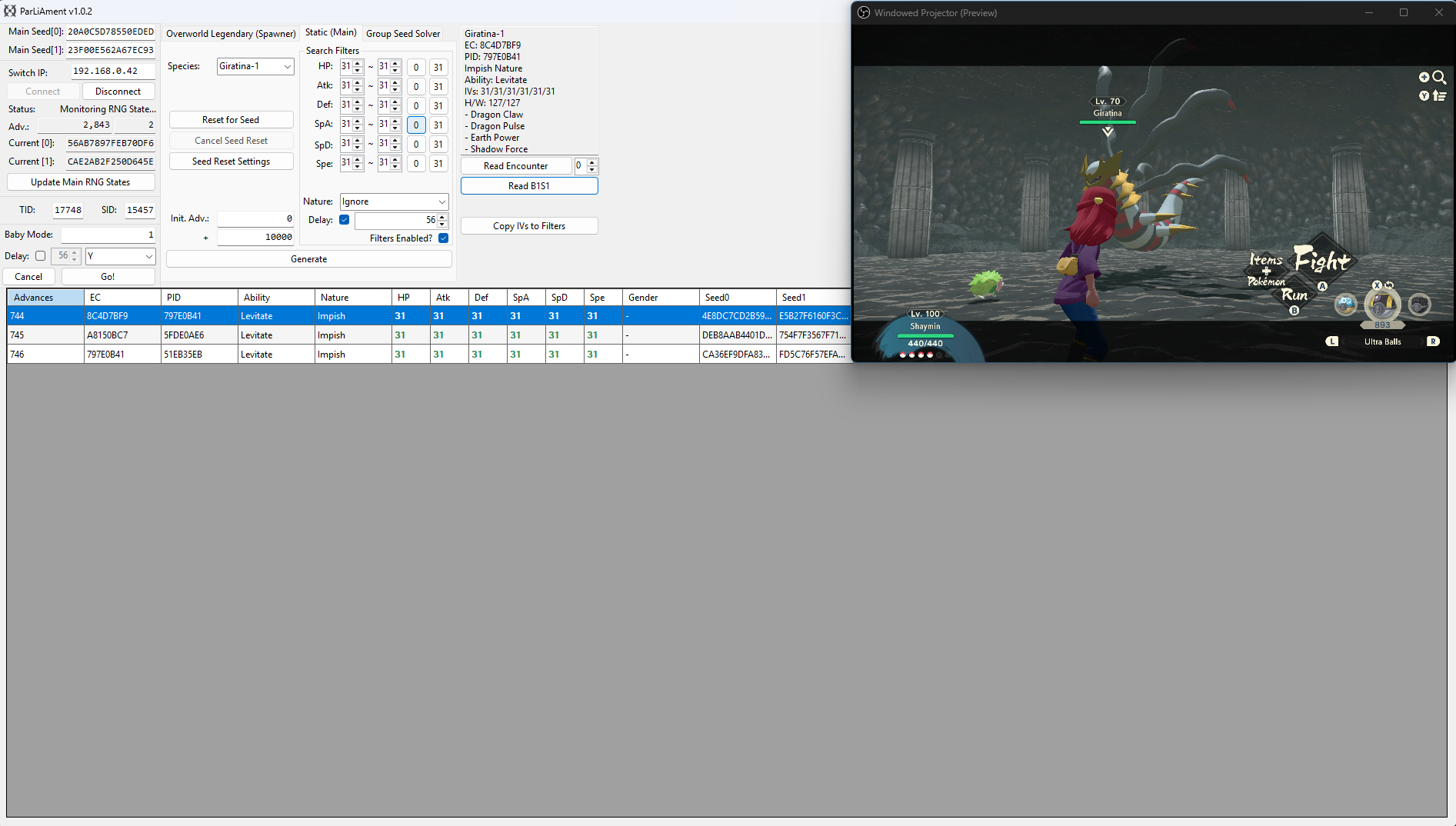The image size is (1456, 826).
Task: Click the Shaymin sprite in battle scene
Action: pyautogui.click(x=985, y=283)
